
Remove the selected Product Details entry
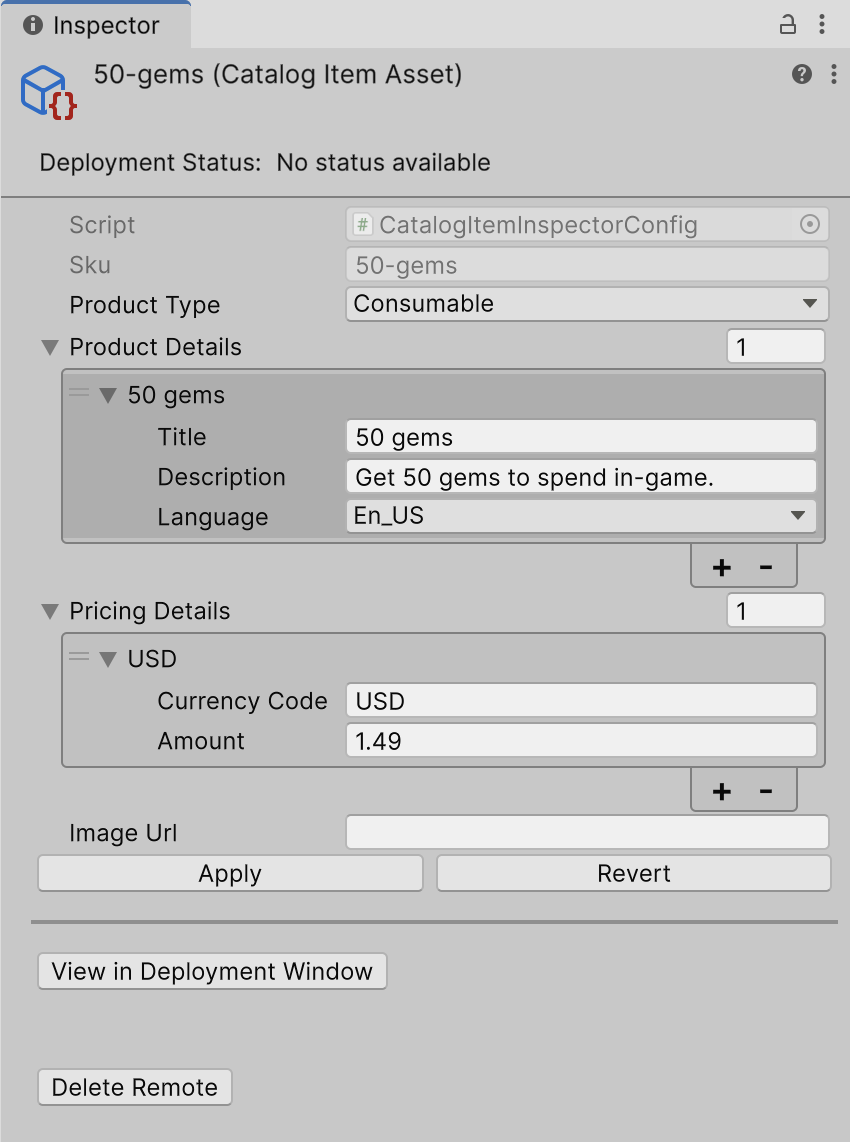coord(766,567)
